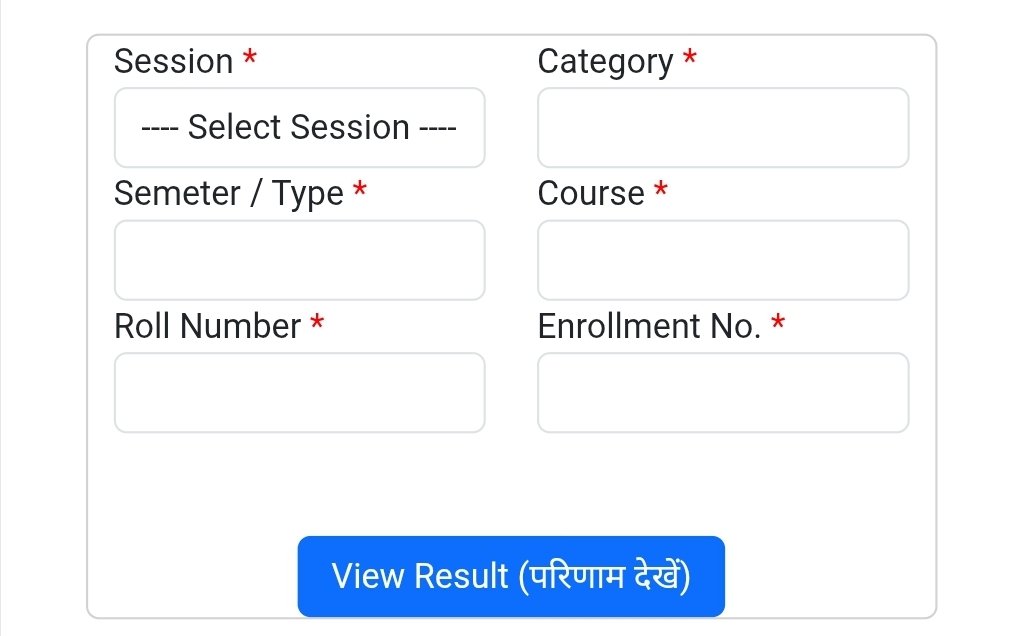Focus the Roll Number input box
This screenshot has height=636, width=1017.
click(299, 392)
